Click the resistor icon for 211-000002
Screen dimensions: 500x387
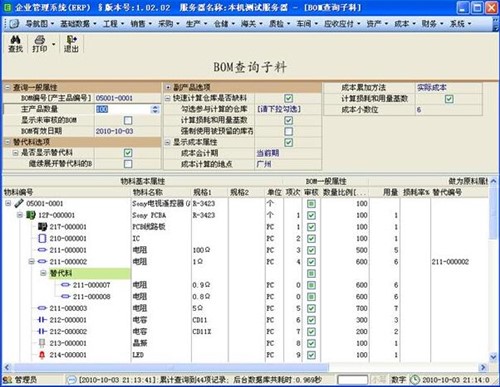pos(42,262)
